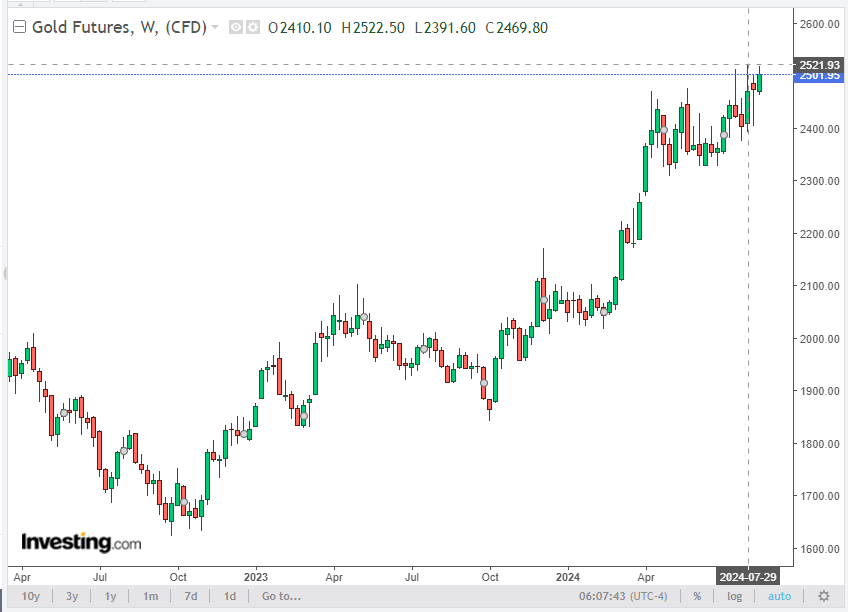This screenshot has width=848, height=612.
Task: Toggle the % percentage scale
Action: pos(697,596)
